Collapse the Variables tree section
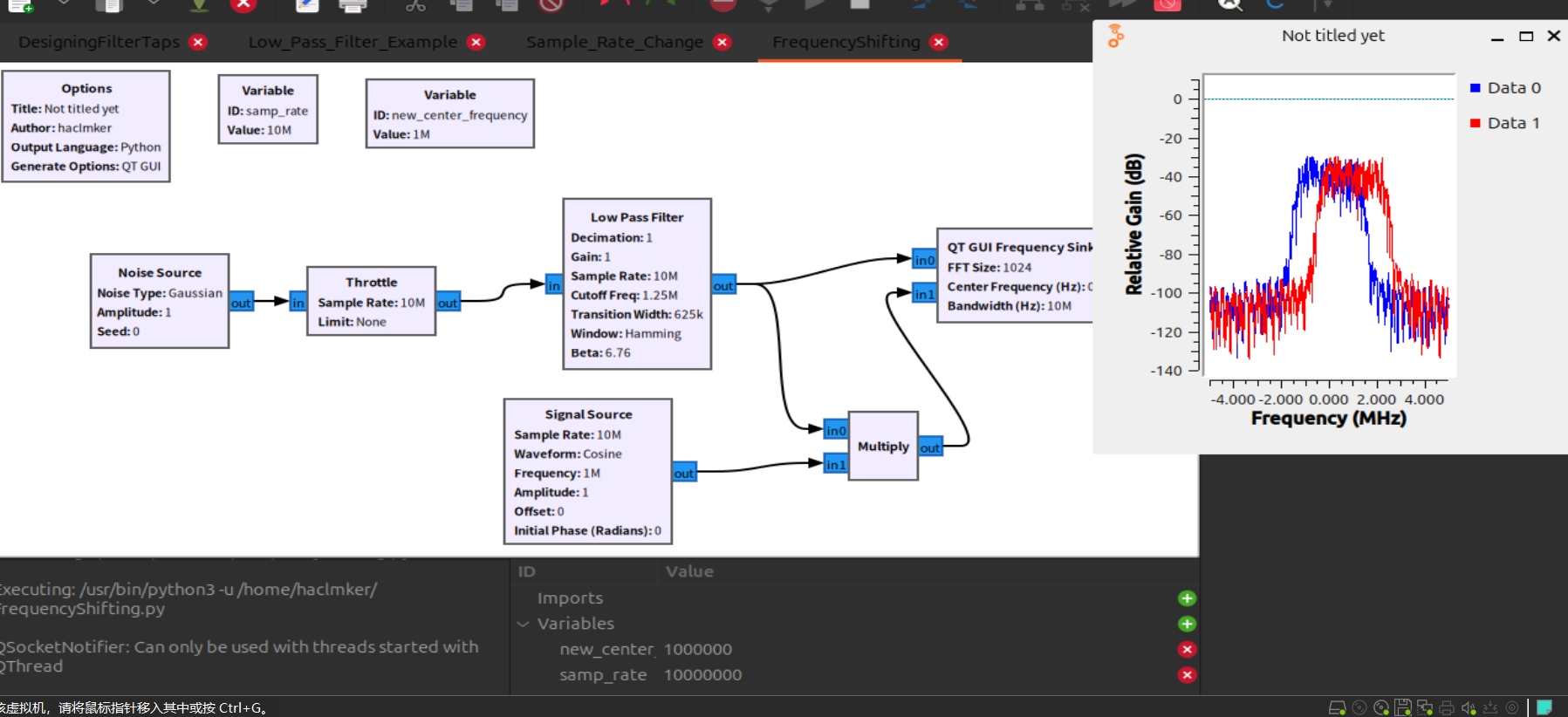Screen dimensions: 1568x717 (x=524, y=625)
